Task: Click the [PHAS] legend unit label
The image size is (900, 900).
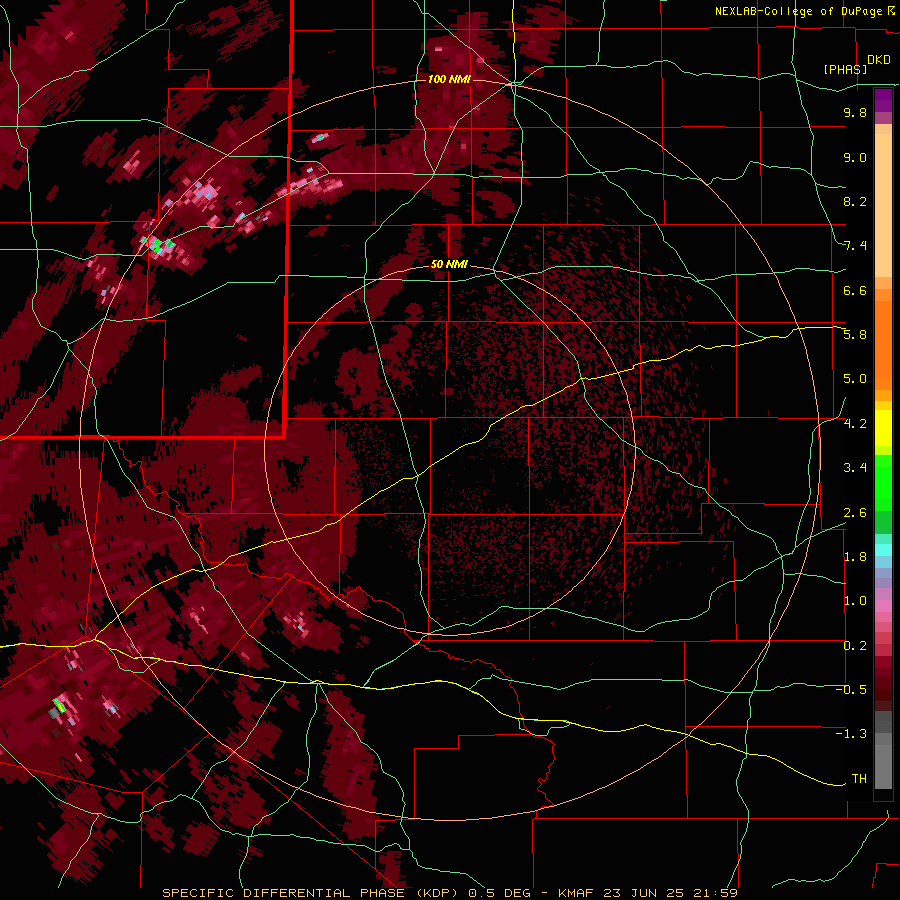Action: pos(845,69)
